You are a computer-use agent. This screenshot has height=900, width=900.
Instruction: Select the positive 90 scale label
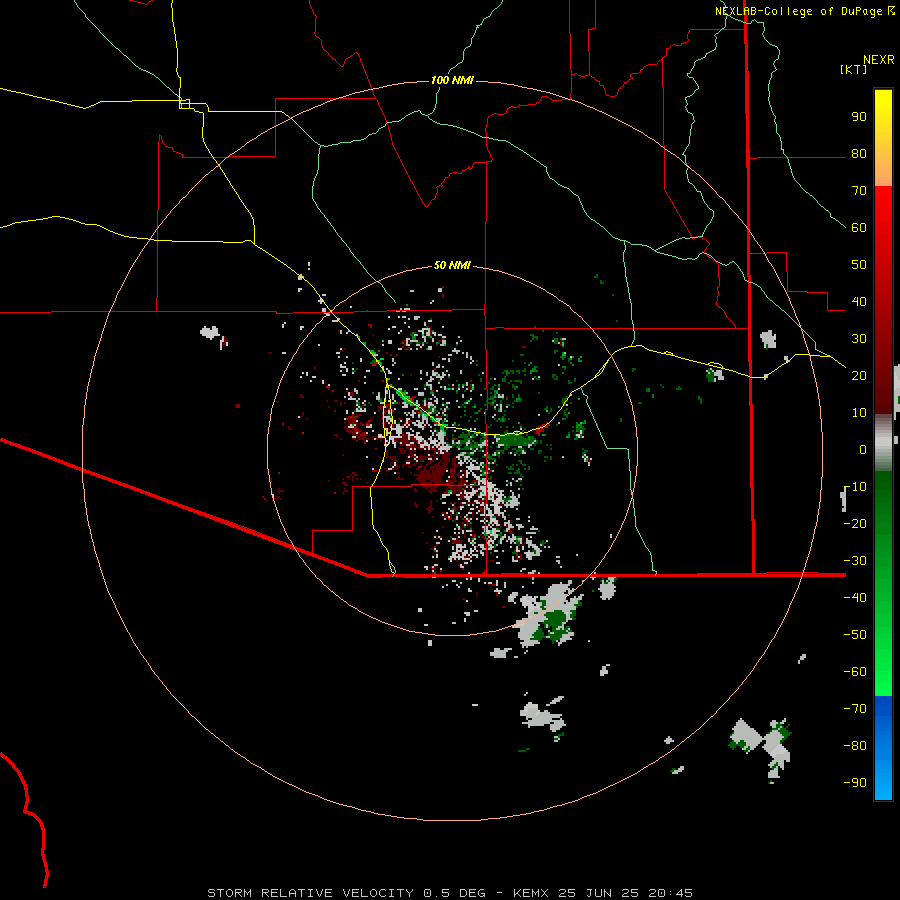click(x=859, y=117)
